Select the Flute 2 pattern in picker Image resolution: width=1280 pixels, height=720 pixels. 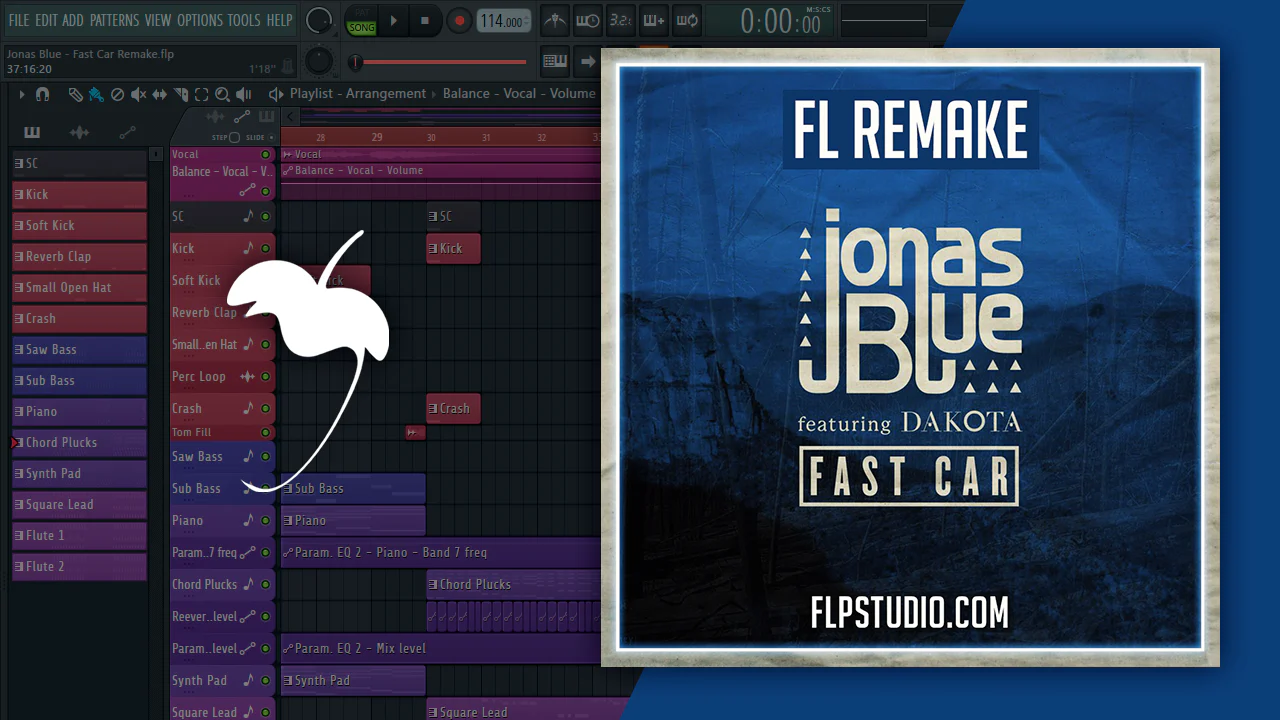click(x=79, y=566)
